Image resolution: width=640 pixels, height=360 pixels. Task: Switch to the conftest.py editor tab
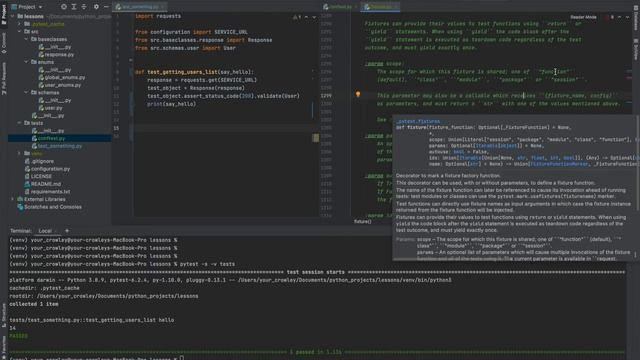(x=340, y=7)
